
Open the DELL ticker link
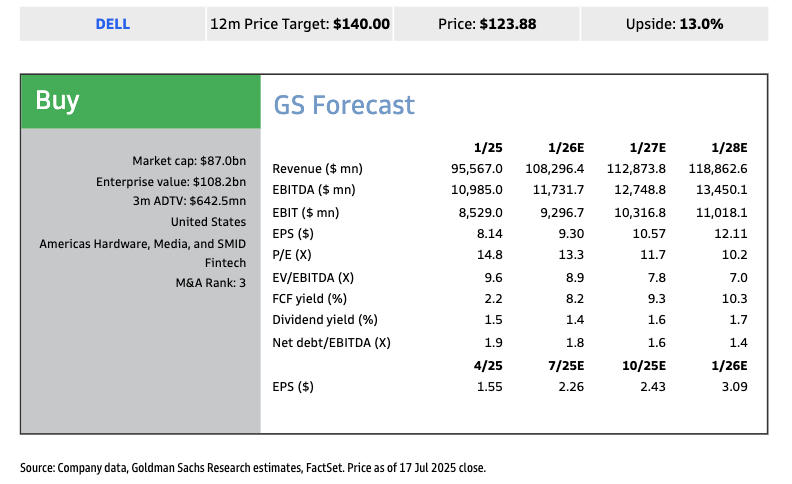pyautogui.click(x=113, y=24)
